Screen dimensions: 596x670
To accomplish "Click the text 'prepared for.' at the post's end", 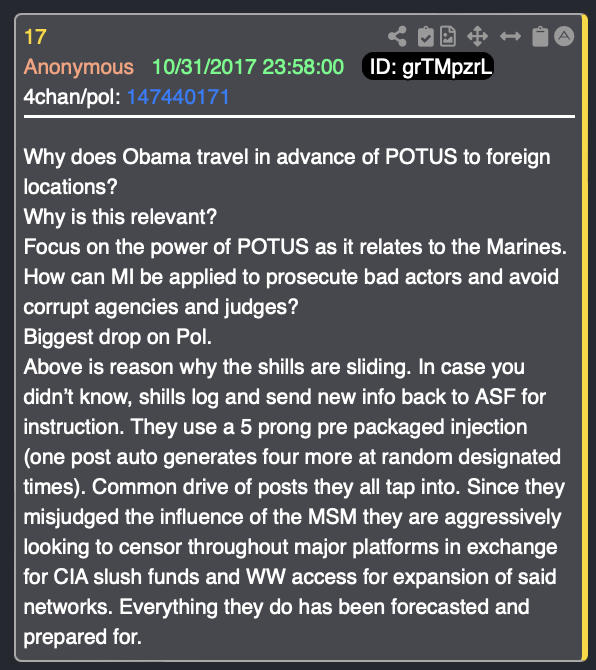I will [x=82, y=637].
